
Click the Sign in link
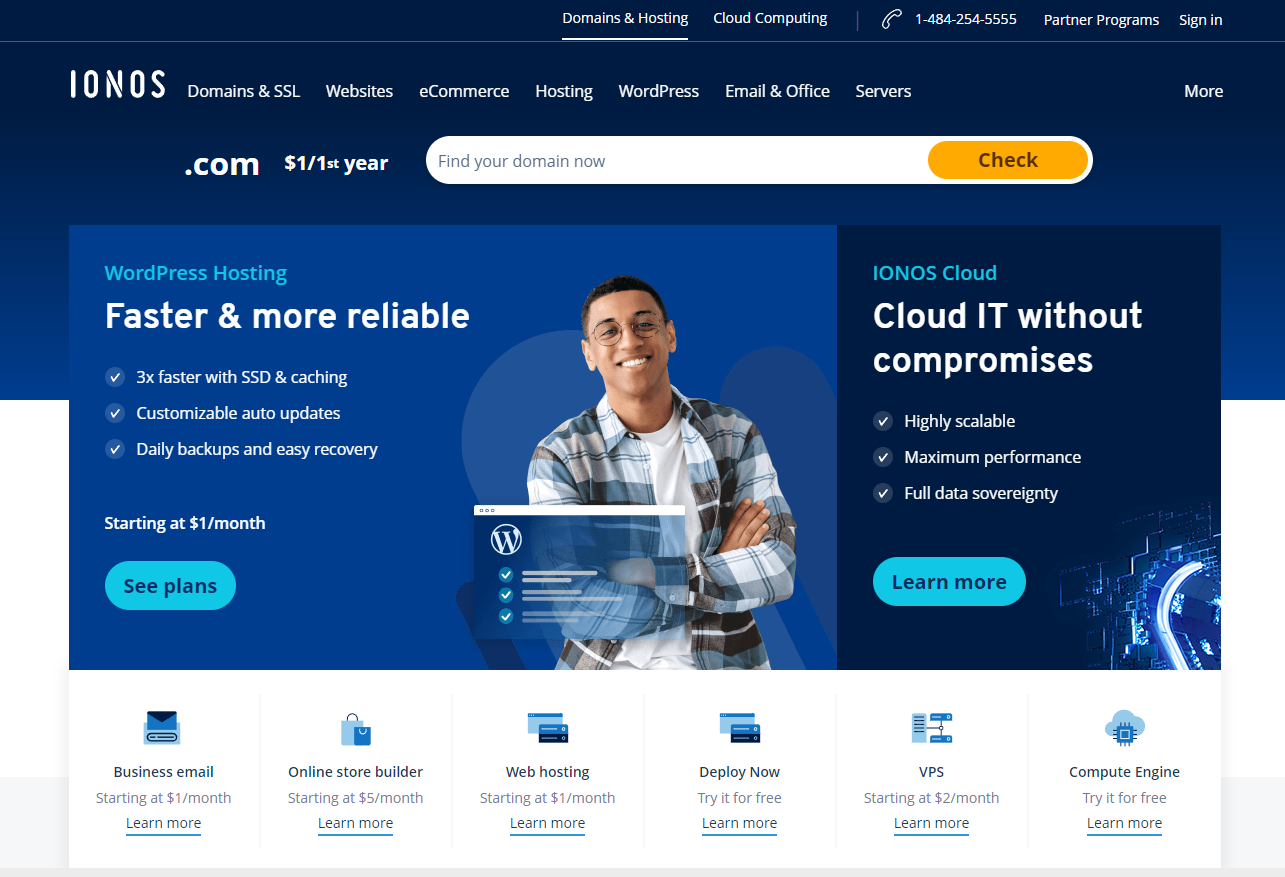(x=1200, y=20)
